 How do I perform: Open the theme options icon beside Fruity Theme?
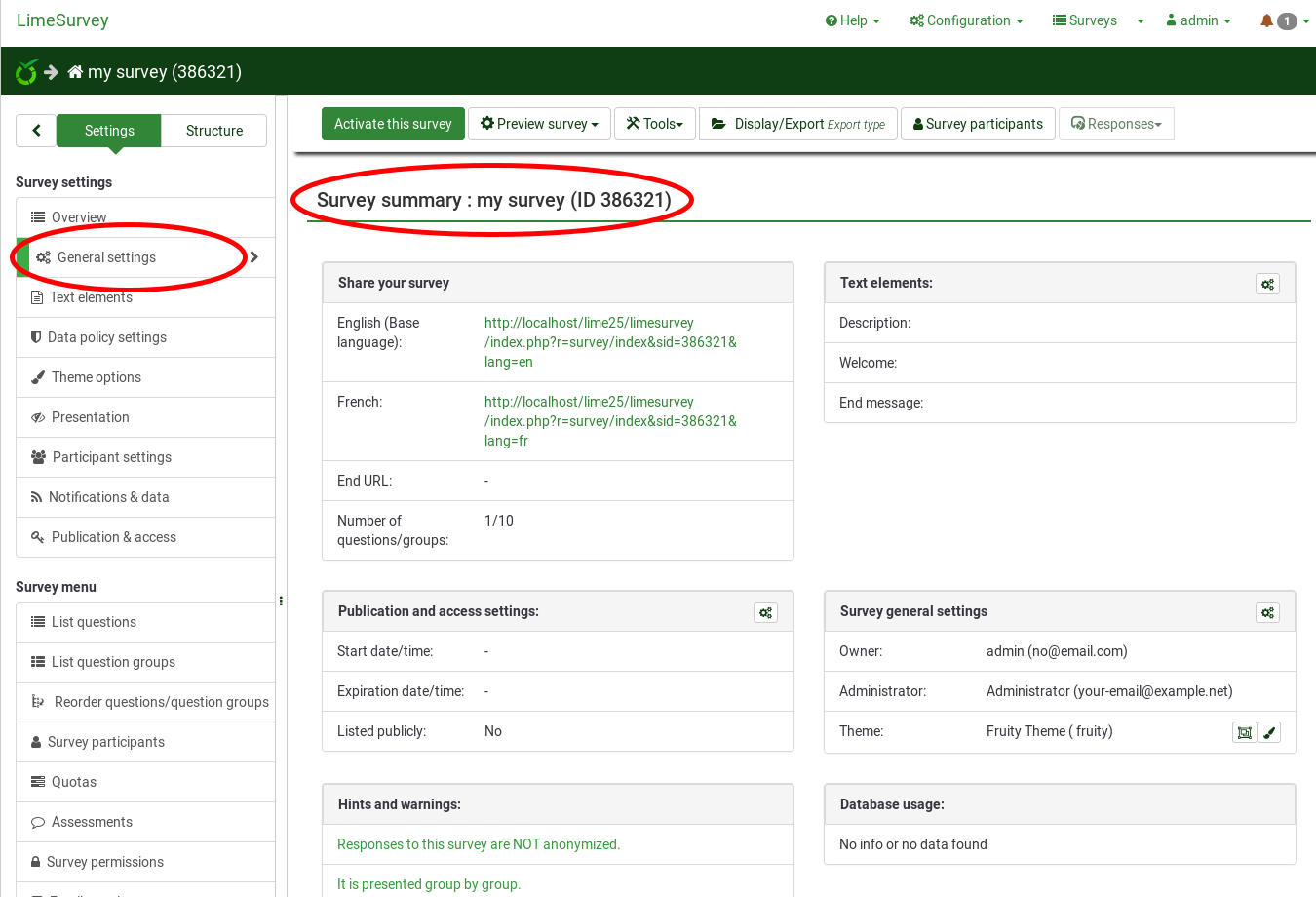click(1244, 733)
